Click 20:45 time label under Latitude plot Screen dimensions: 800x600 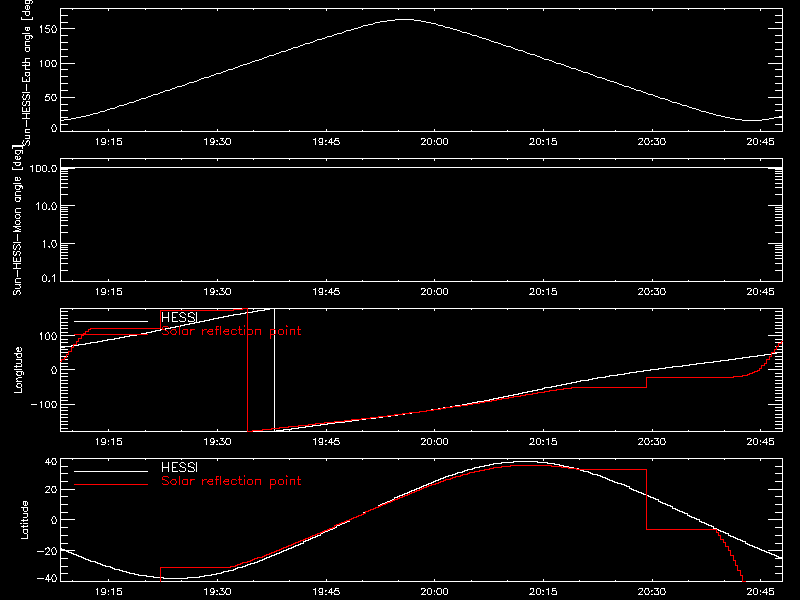(760, 592)
